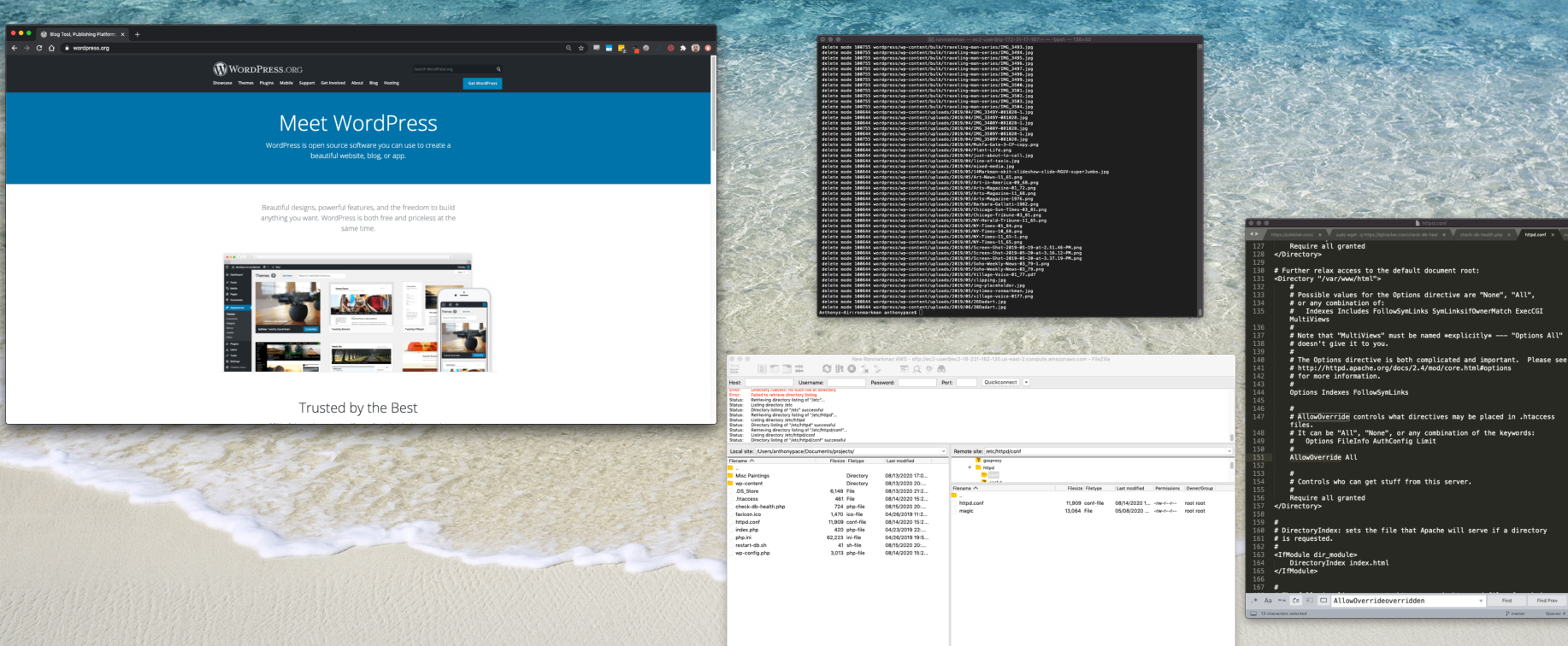Screen dimensions: 1568x646
Task: Toggle highlight matches in Sublime find bar
Action: pos(1323,601)
